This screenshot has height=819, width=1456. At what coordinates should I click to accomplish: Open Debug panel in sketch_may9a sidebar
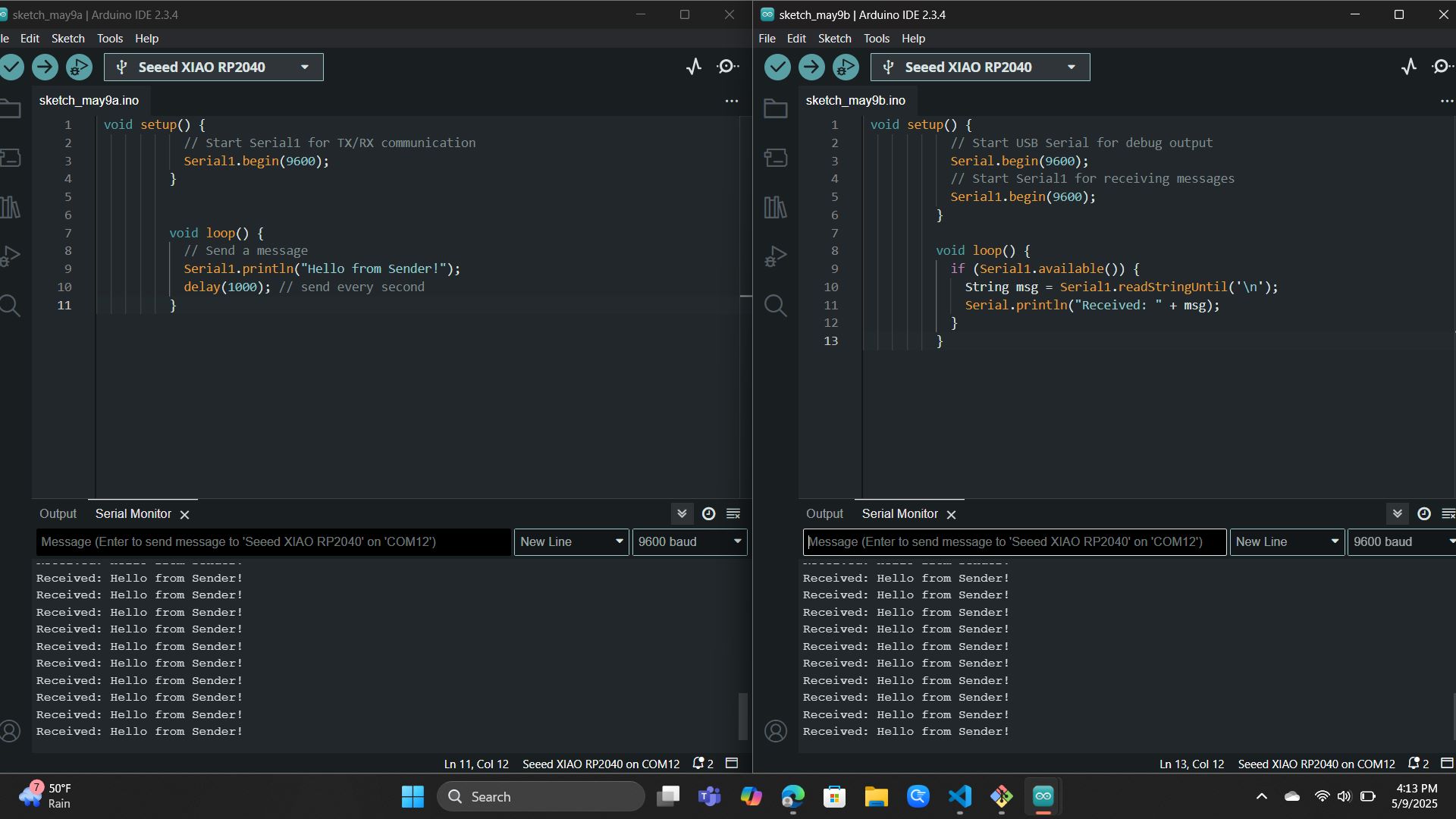coord(10,256)
